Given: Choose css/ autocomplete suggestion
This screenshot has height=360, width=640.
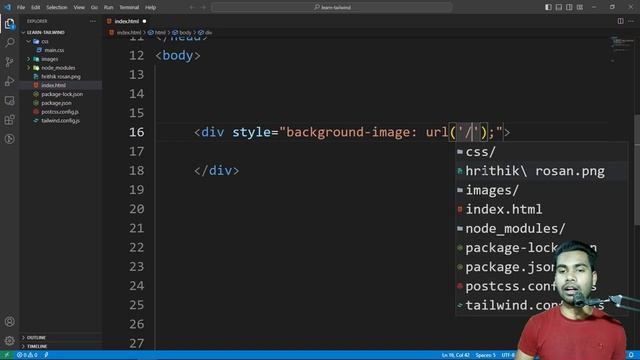Looking at the screenshot, I should point(542,152).
